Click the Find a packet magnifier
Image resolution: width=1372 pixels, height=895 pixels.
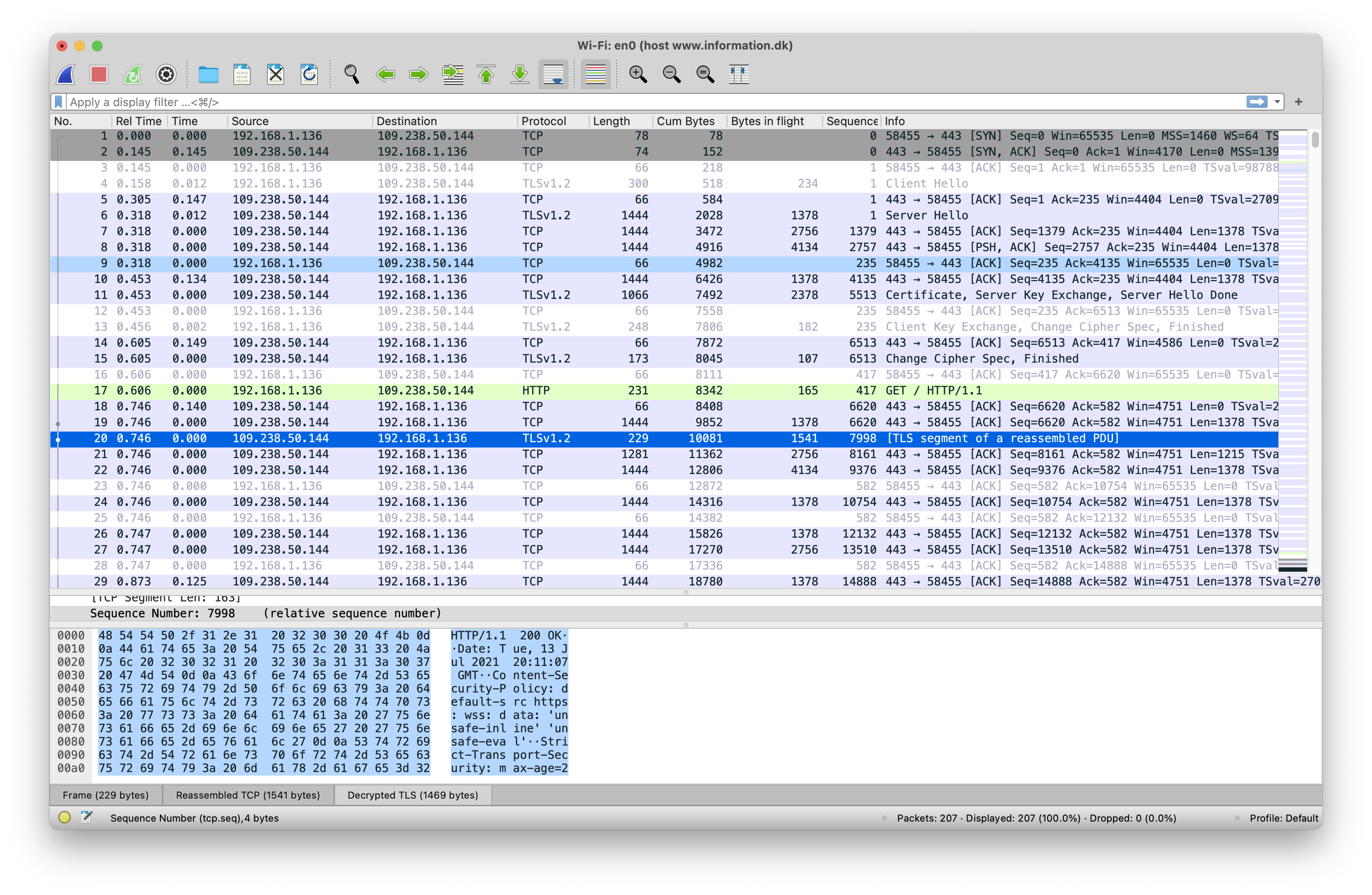coord(351,74)
